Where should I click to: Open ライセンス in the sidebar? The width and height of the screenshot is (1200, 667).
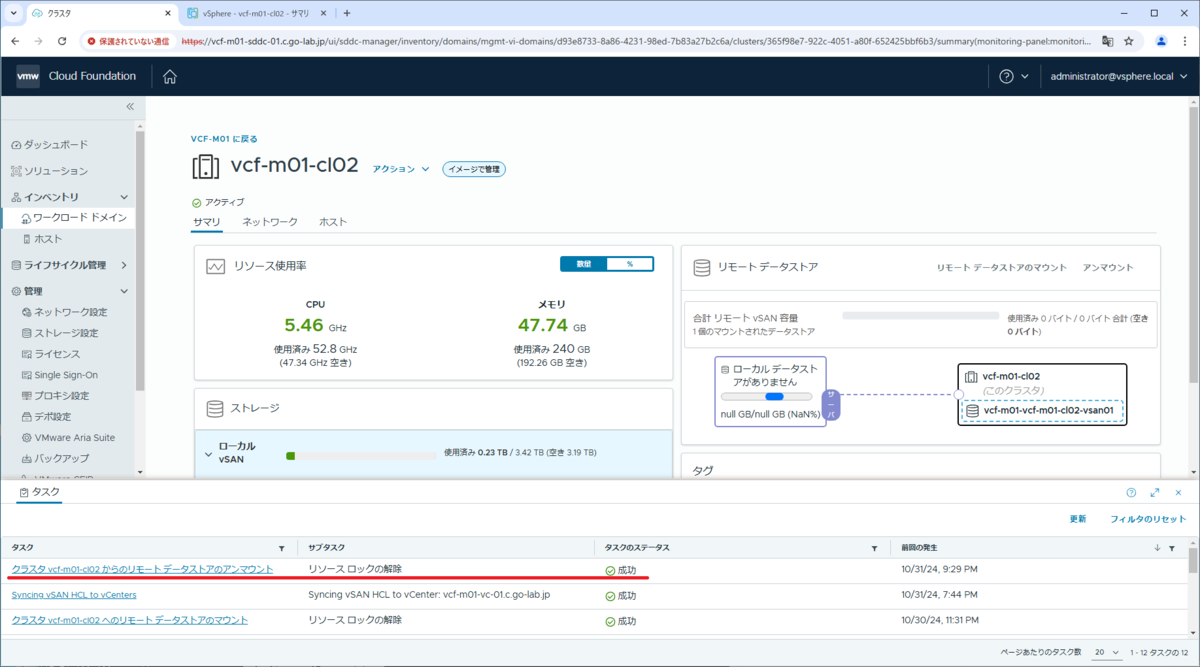[56, 354]
